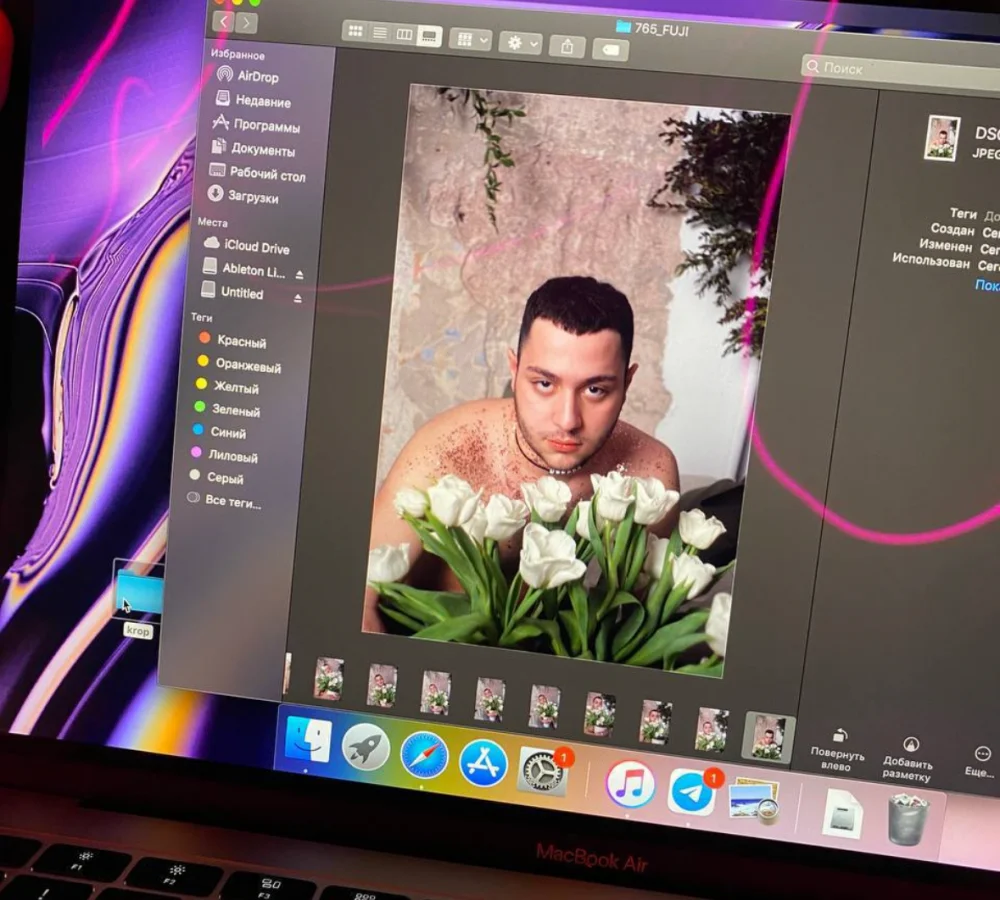Image resolution: width=1000 pixels, height=900 pixels.
Task: Click the Создан label in info panel
Action: [952, 229]
